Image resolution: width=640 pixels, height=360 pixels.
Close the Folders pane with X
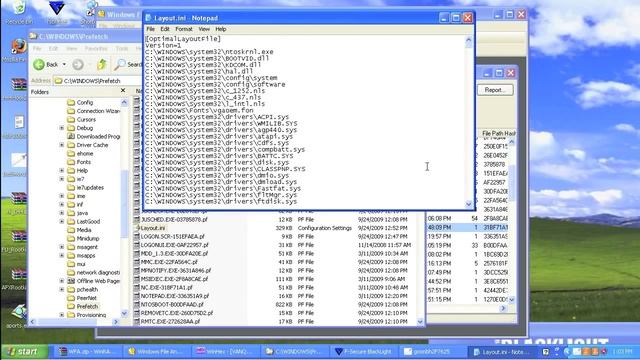click(123, 91)
